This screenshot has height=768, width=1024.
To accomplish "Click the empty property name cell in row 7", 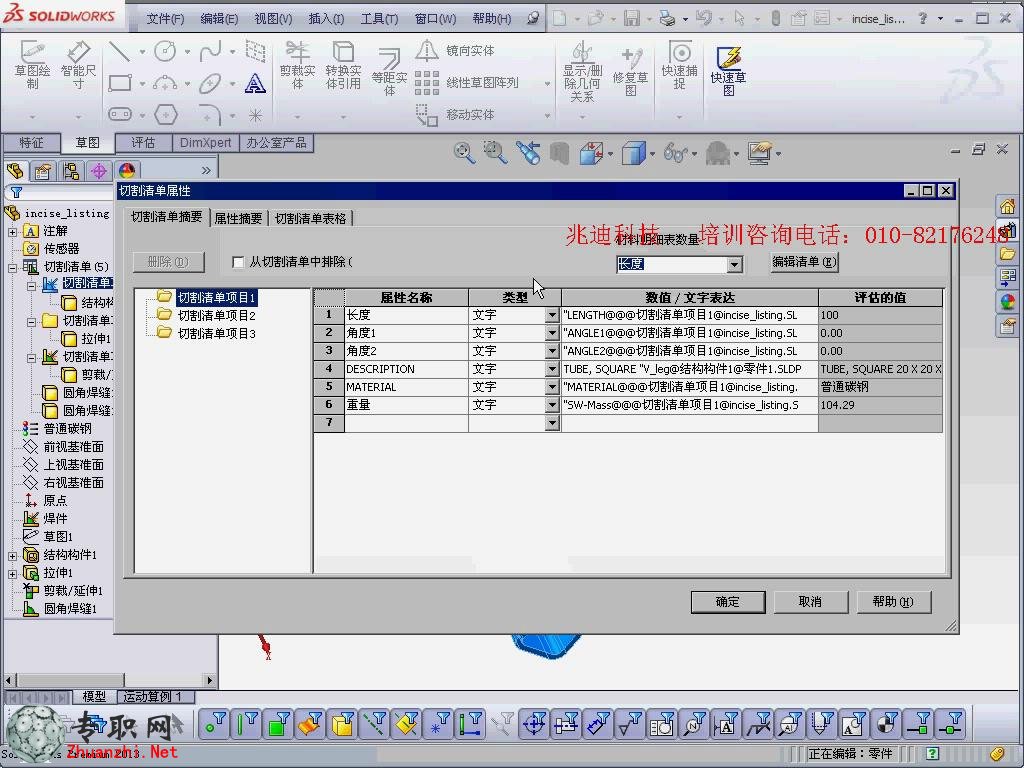I will [406, 423].
